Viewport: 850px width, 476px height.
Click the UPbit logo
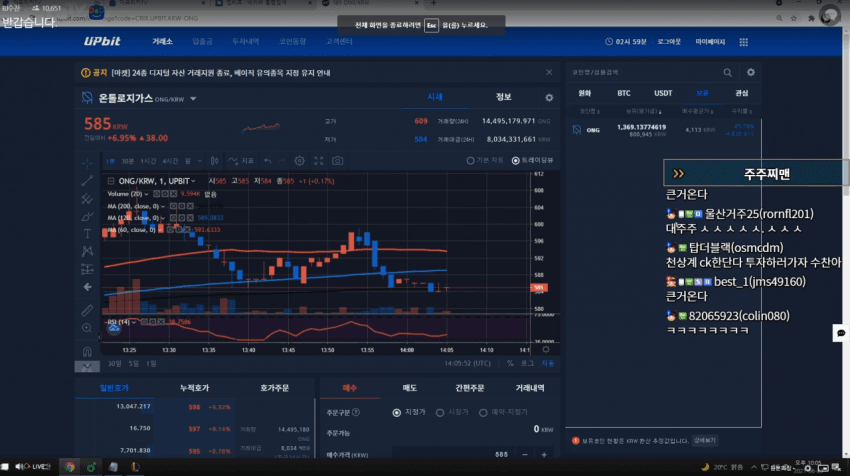click(102, 41)
